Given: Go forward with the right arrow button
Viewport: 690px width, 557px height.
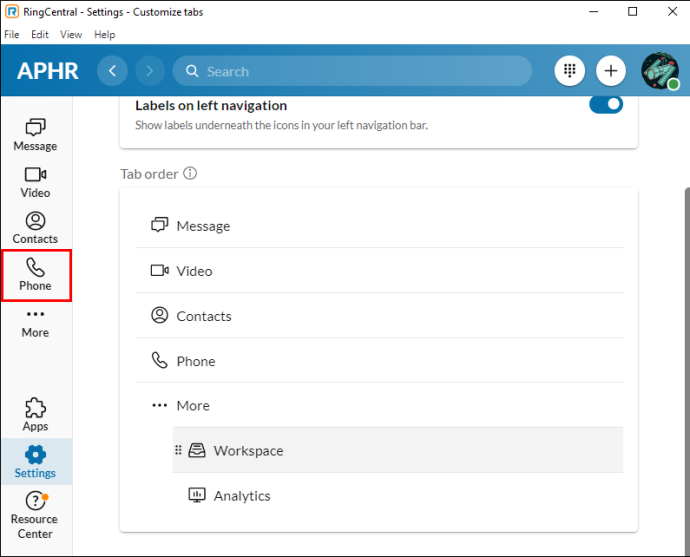Looking at the screenshot, I should [x=150, y=71].
